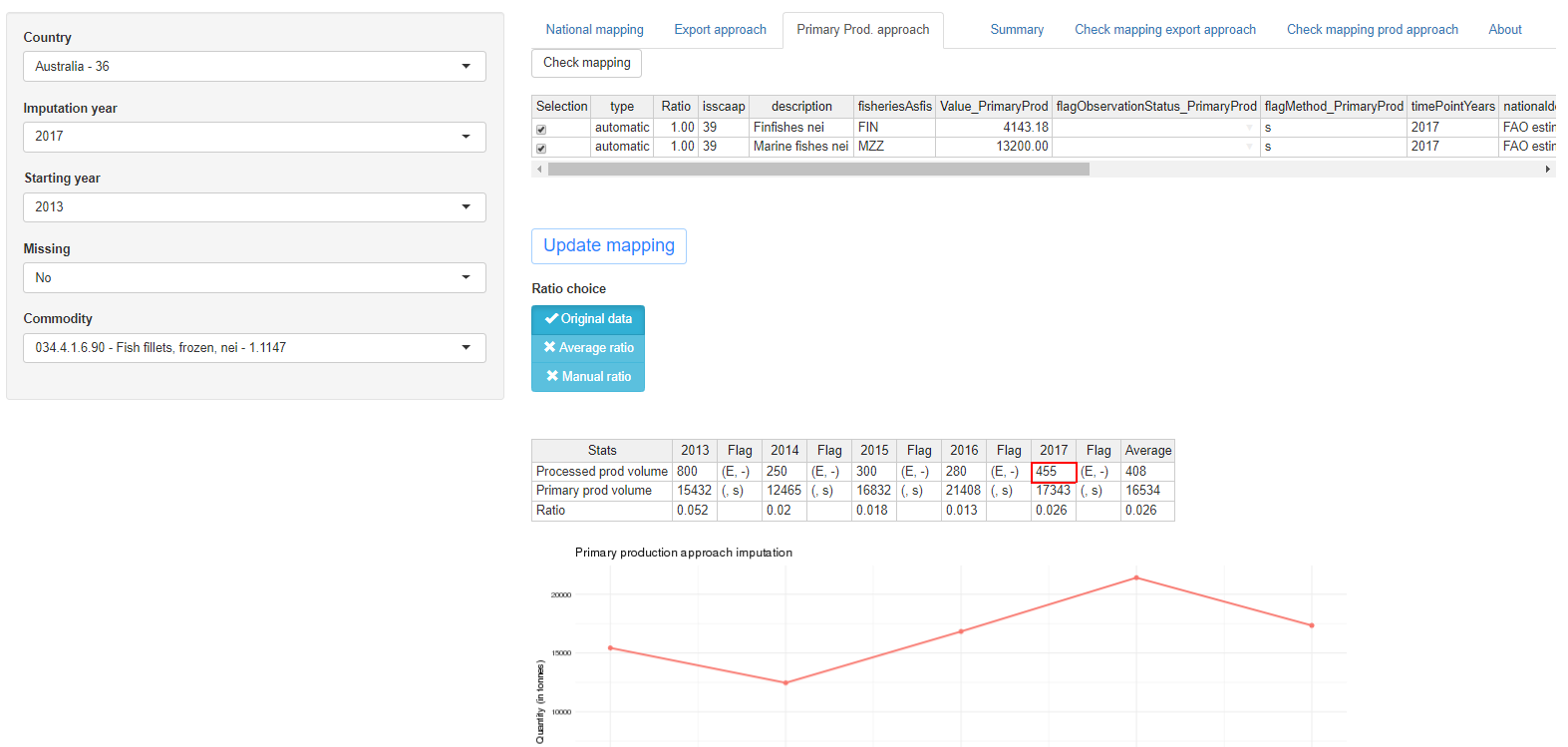Expand the Imputation year dropdown
Viewport: 1568px width, 747px height.
(x=254, y=137)
